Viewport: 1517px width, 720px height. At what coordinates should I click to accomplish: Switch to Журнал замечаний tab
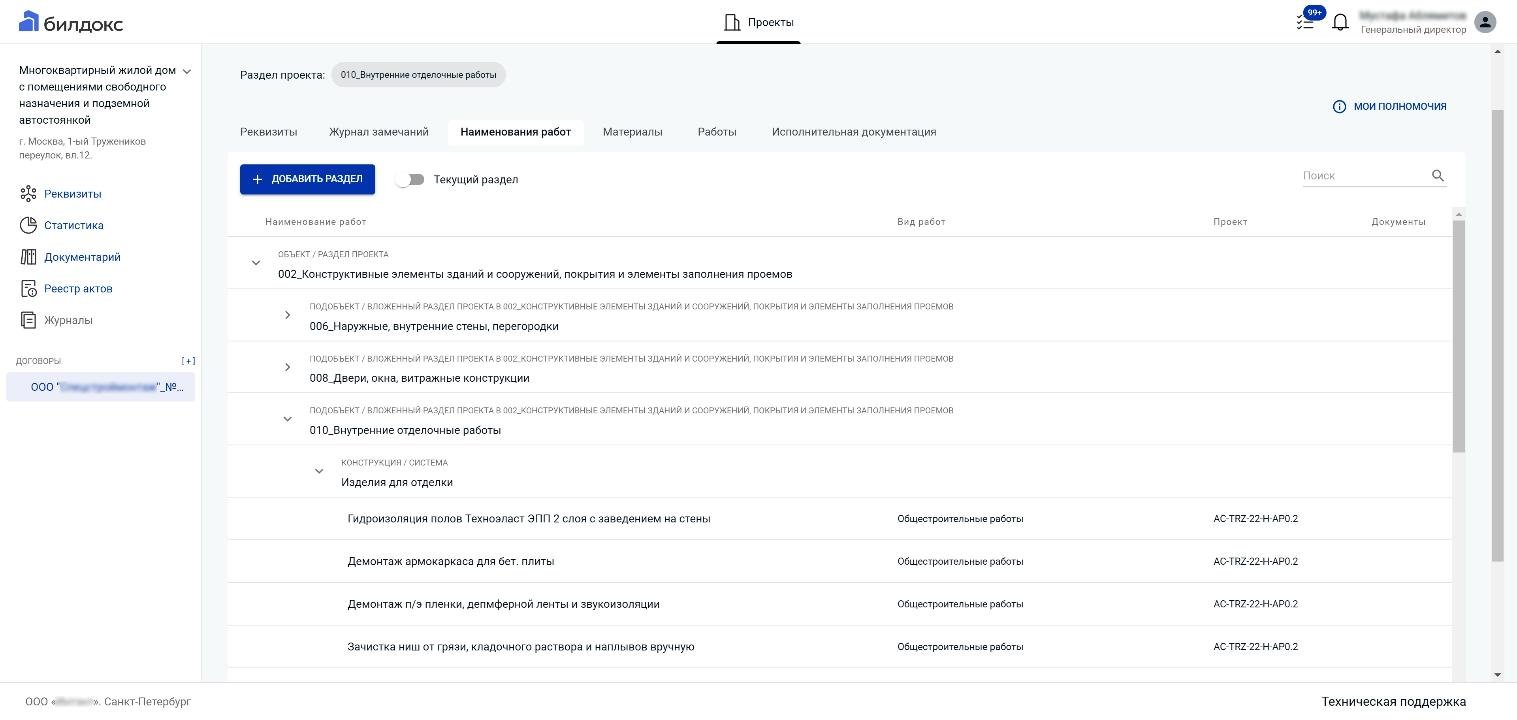pos(379,132)
